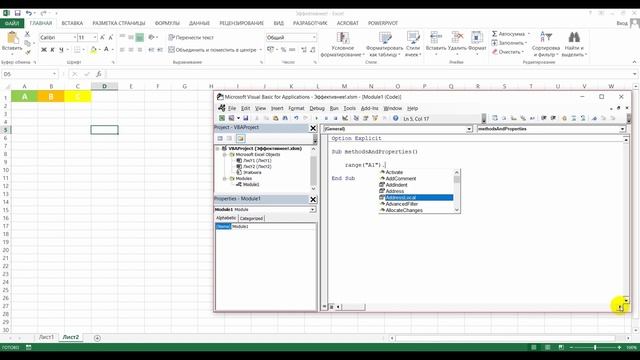Image resolution: width=640 pixels, height=360 pixels.
Task: Toggle italic К formatting
Action: pos(53,50)
